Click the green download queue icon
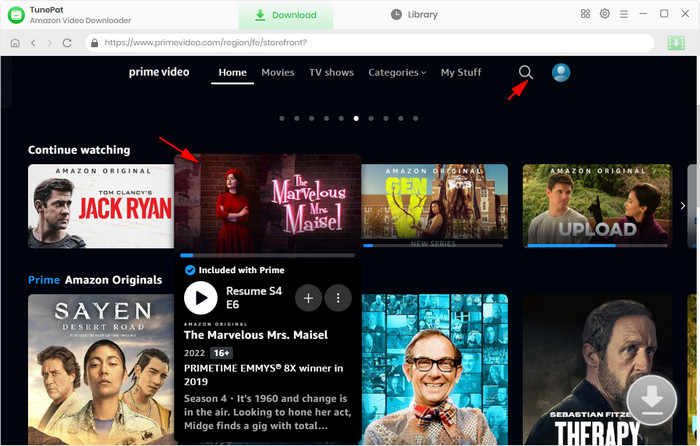The height and width of the screenshot is (446, 700). pos(676,43)
